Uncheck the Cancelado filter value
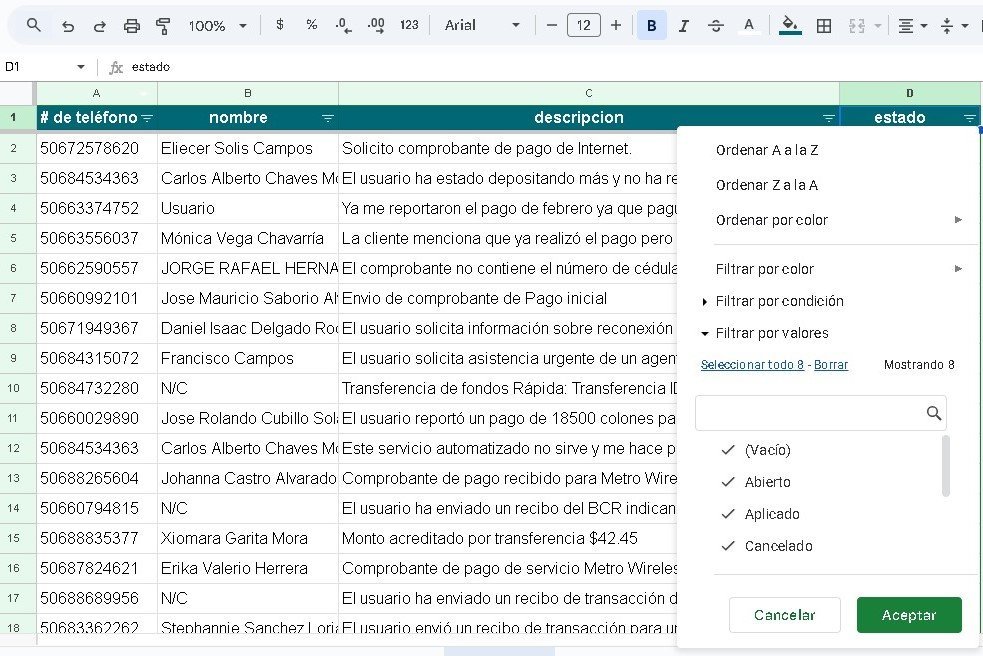 click(x=729, y=546)
